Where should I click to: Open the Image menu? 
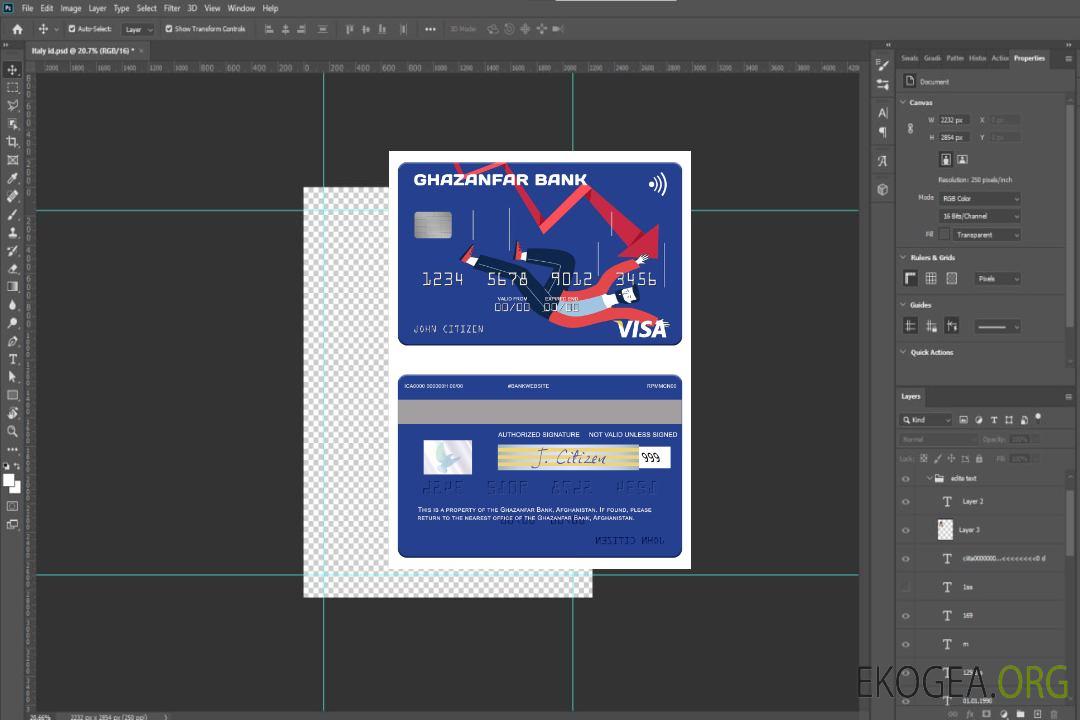click(70, 8)
